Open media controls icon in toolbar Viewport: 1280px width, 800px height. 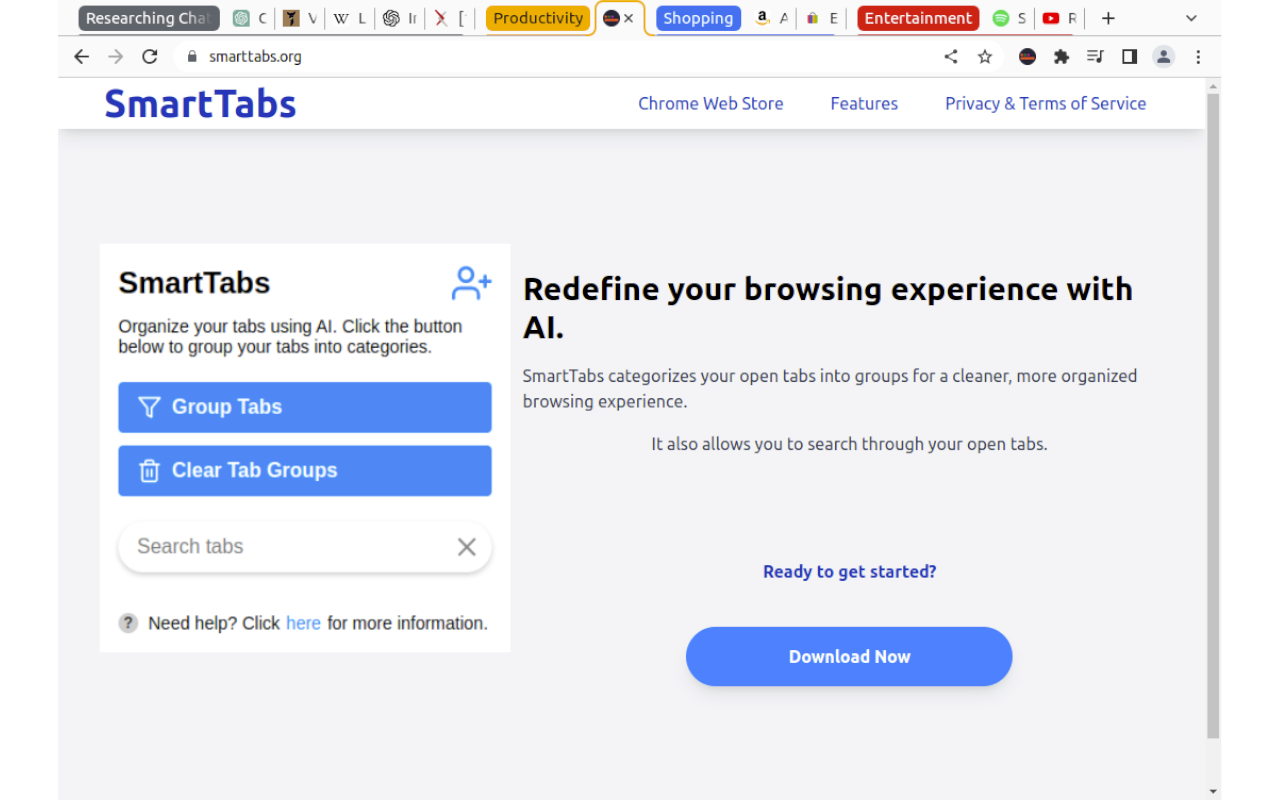(1095, 57)
